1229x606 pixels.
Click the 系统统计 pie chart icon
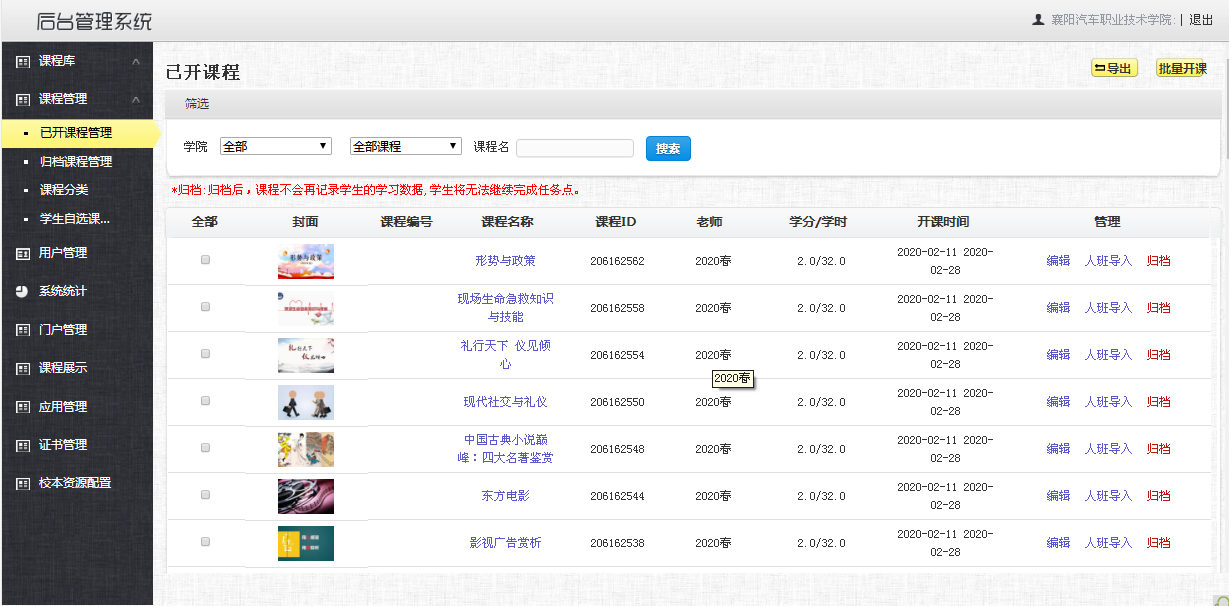pyautogui.click(x=23, y=291)
